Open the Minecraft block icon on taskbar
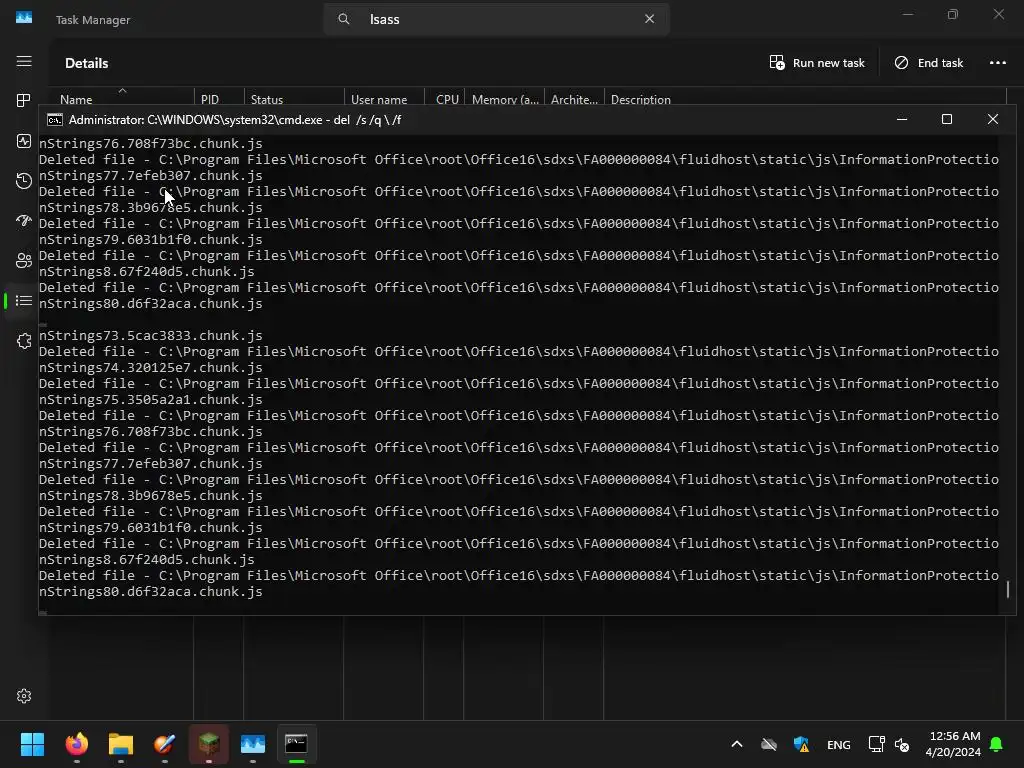The image size is (1024, 768). [x=209, y=744]
